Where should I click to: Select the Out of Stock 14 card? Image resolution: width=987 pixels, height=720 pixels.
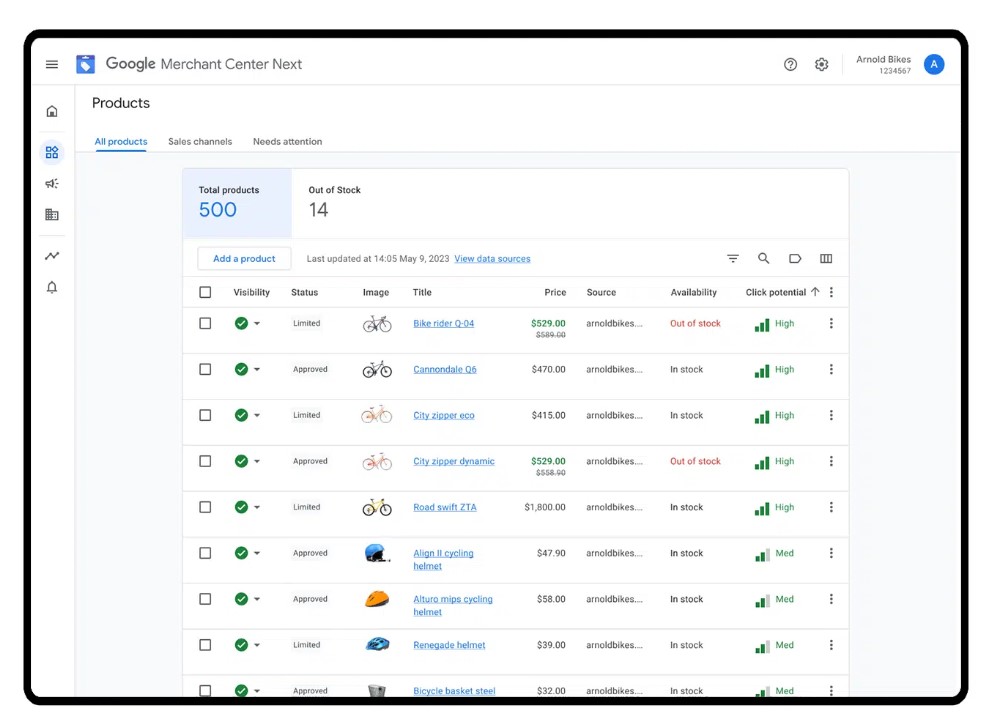point(335,203)
